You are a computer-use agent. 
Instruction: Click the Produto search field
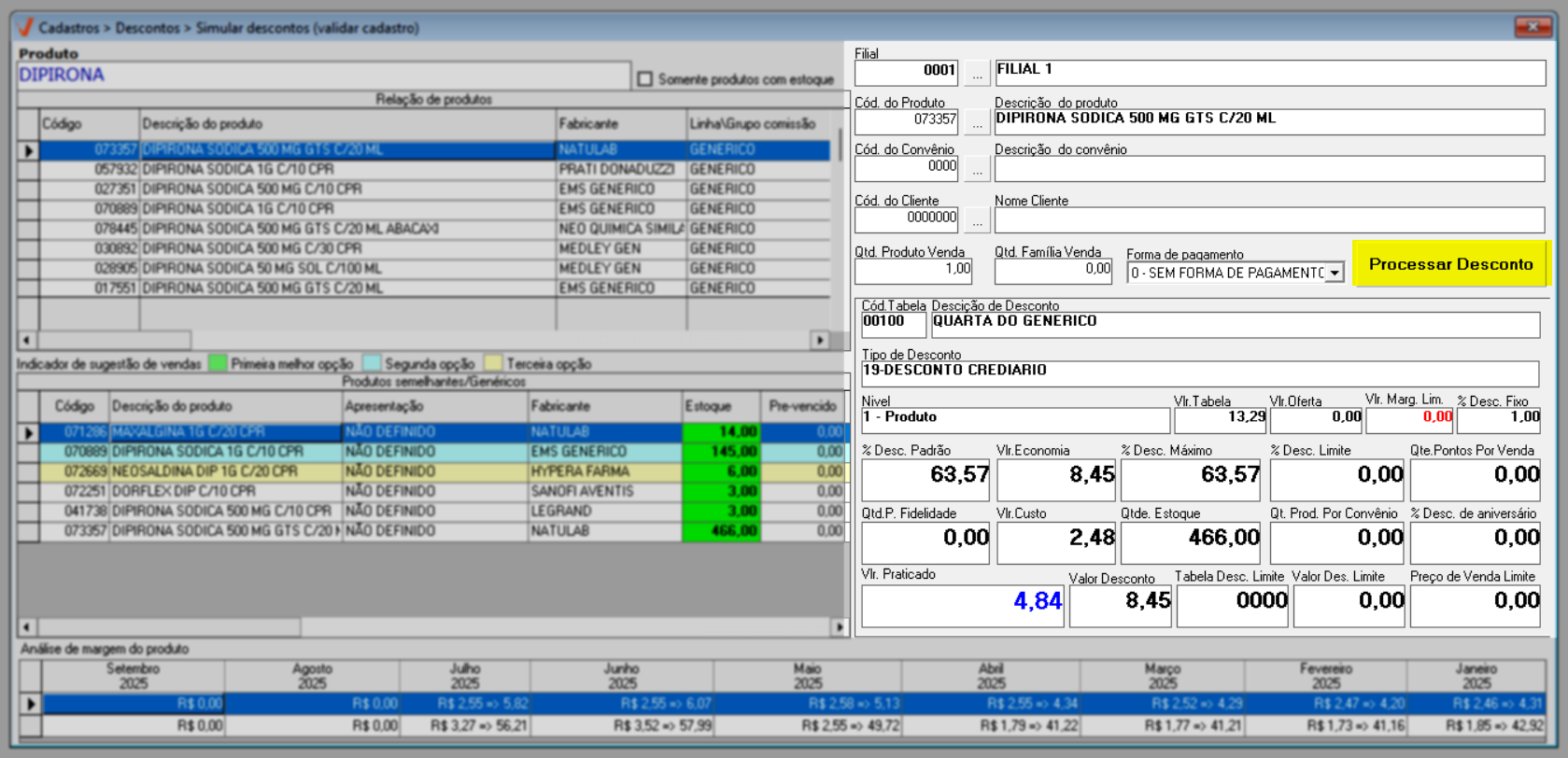click(x=323, y=76)
